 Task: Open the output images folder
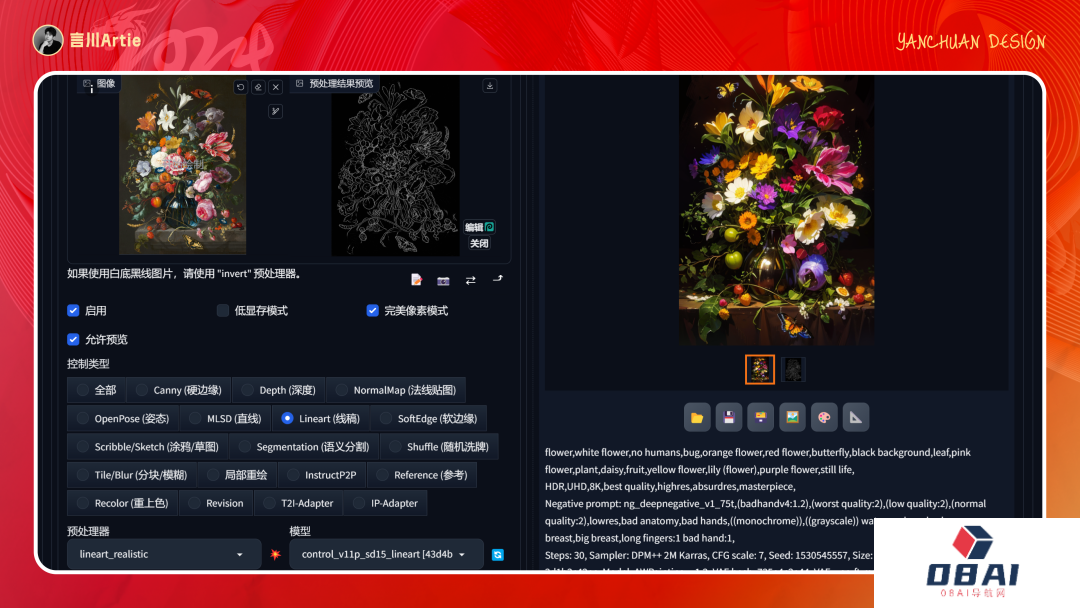[697, 417]
